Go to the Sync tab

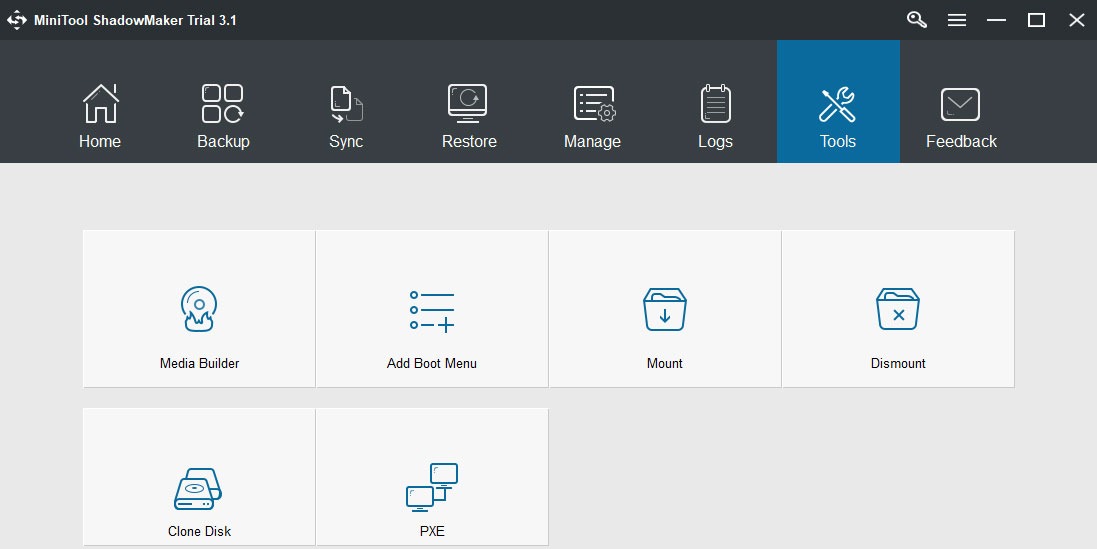[346, 116]
